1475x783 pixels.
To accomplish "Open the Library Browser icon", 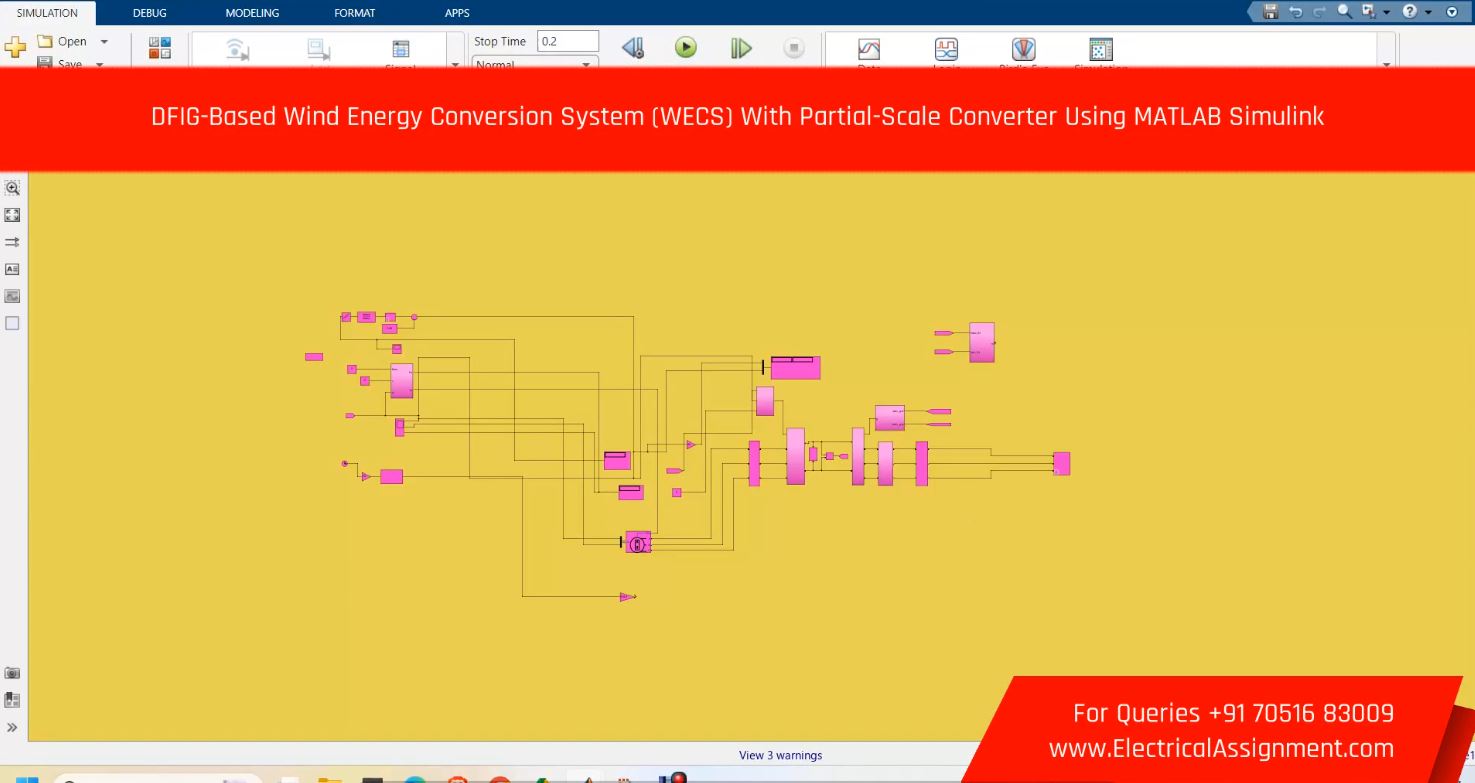I will tap(160, 47).
